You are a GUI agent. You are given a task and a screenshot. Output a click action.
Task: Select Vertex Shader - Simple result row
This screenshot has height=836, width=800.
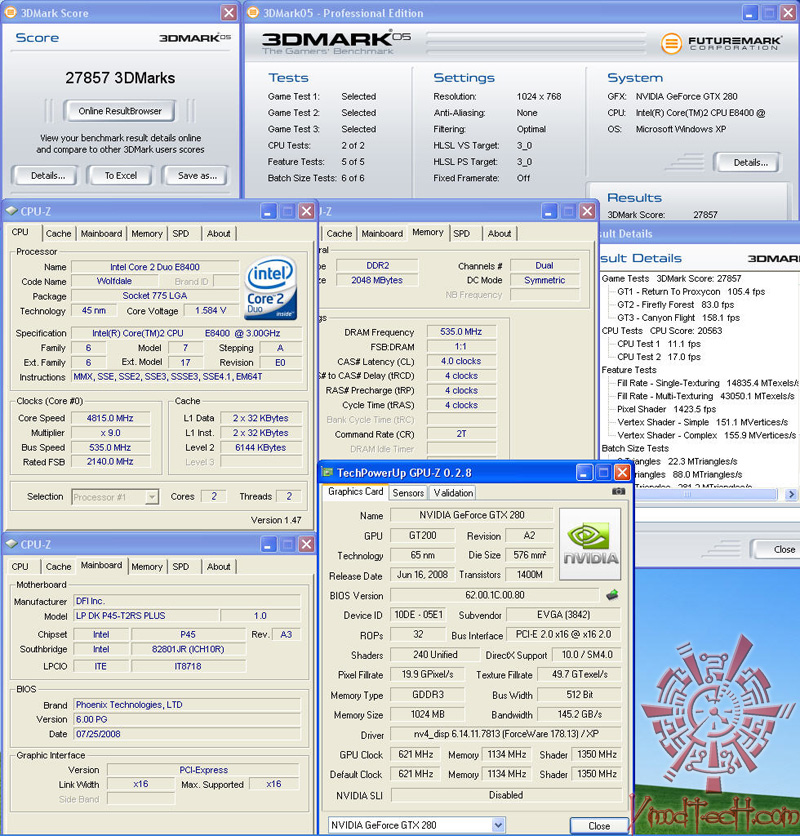tap(702, 422)
